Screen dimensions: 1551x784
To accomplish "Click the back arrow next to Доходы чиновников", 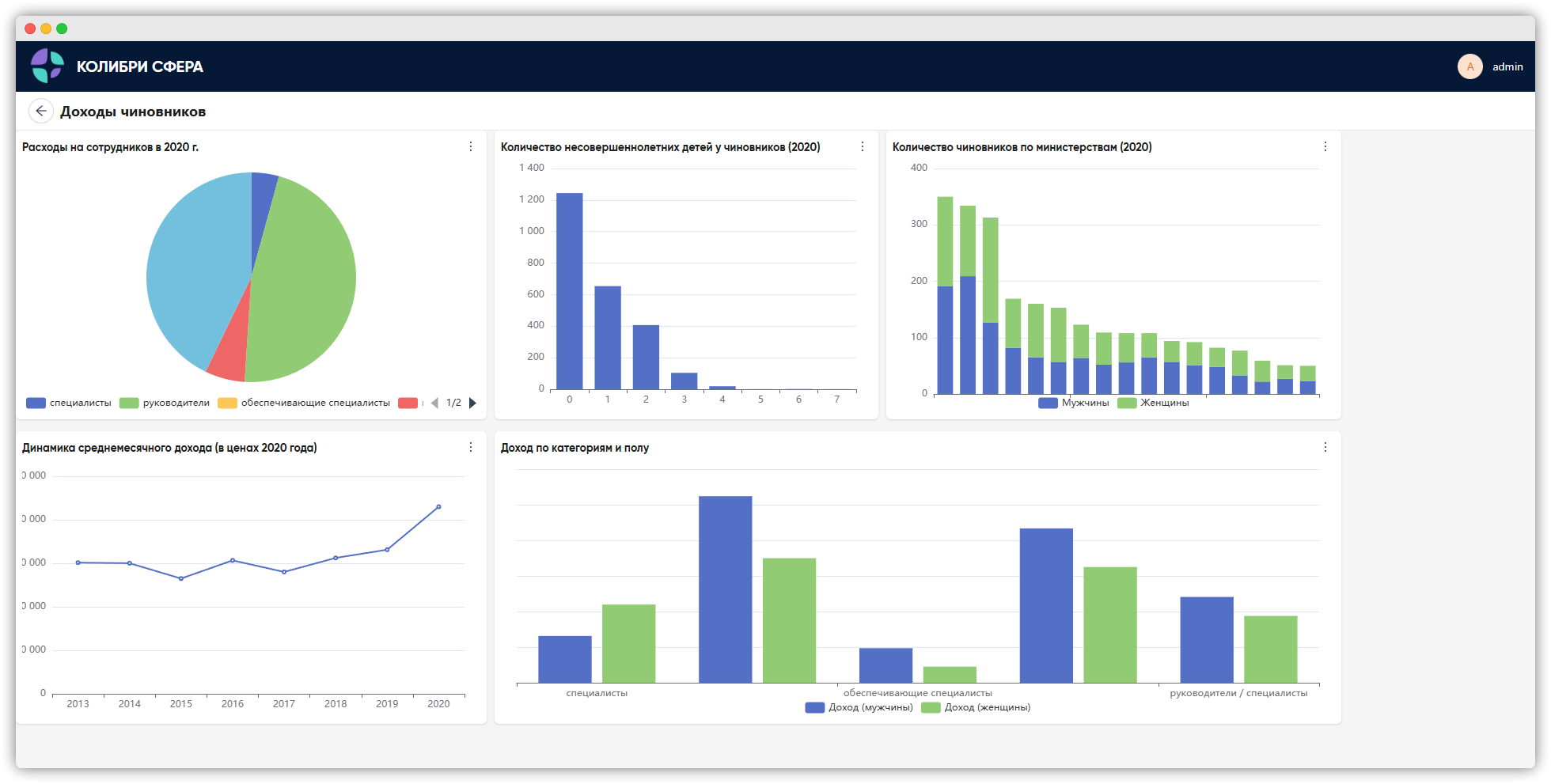I will [x=41, y=112].
